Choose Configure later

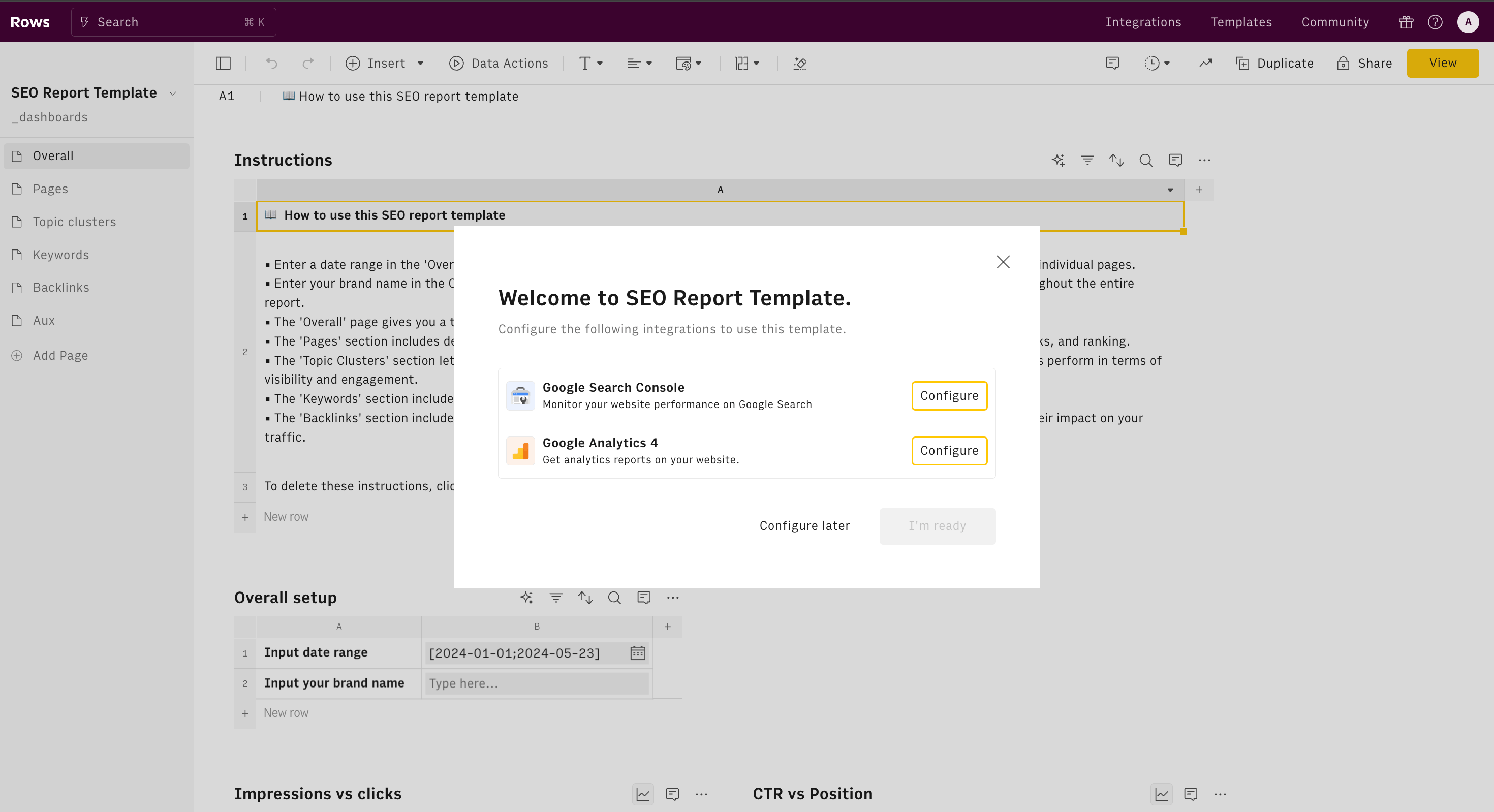[x=804, y=526]
